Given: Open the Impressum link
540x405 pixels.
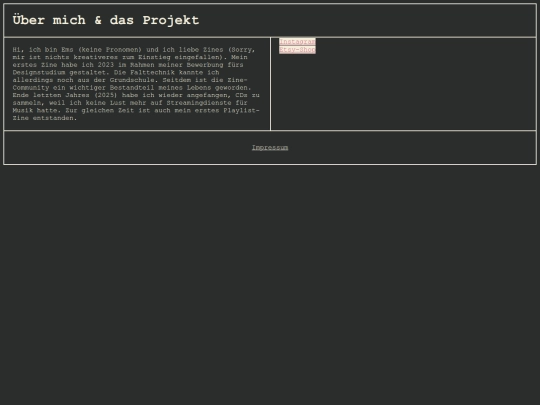Looking at the screenshot, I should (x=270, y=148).
